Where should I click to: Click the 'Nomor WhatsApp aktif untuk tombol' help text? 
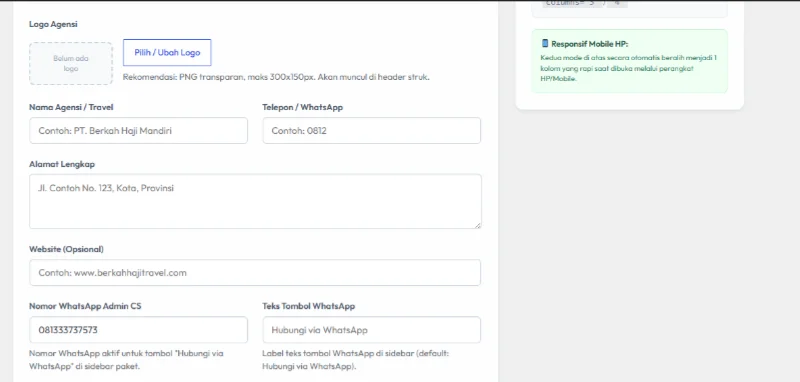pos(126,360)
